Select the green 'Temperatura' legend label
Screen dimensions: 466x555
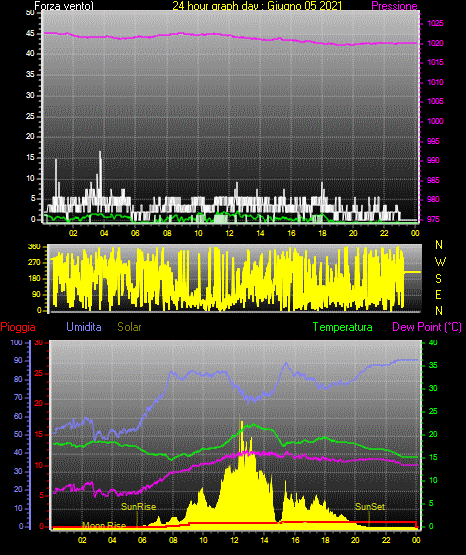click(343, 327)
